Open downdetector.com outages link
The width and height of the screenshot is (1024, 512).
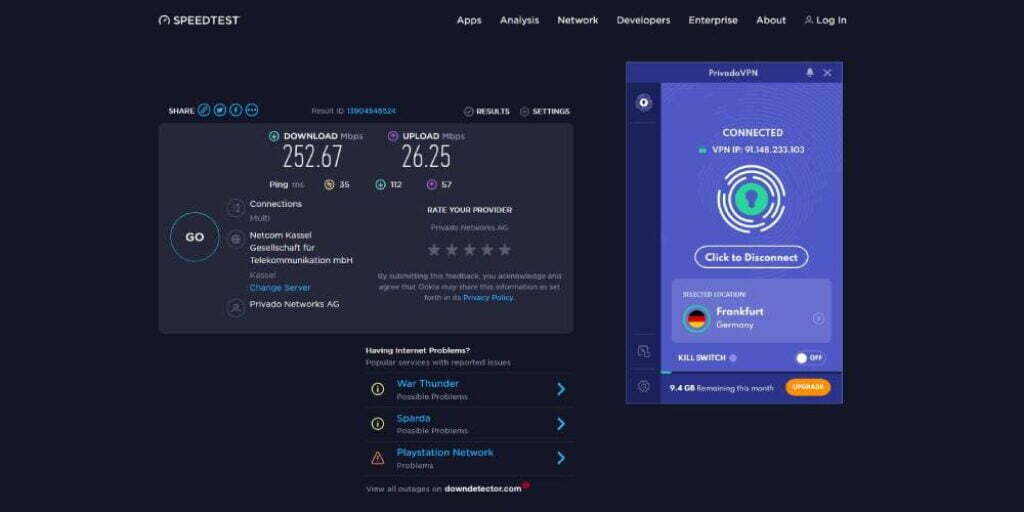483,488
